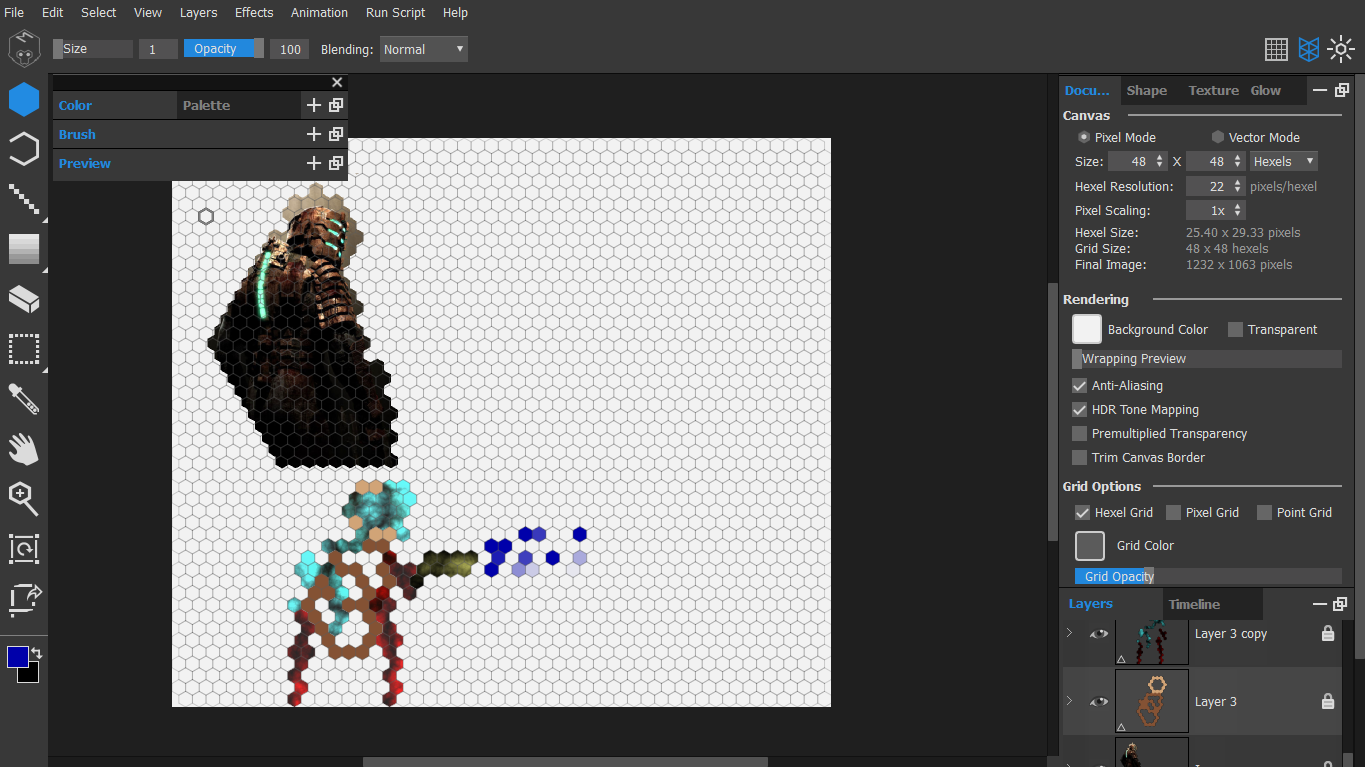The width and height of the screenshot is (1365, 767).
Task: Click the sun brightness icon
Action: point(1341,49)
